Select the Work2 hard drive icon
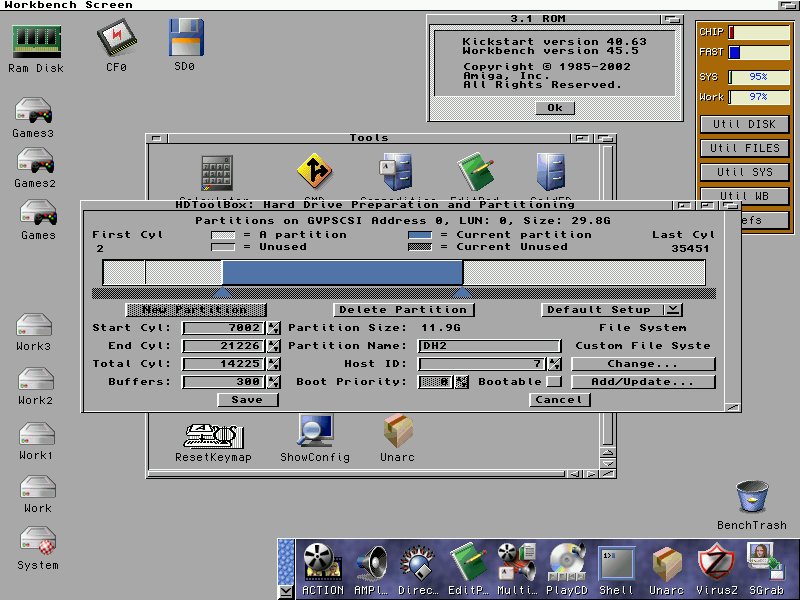Viewport: 800px width, 600px height. click(36, 380)
